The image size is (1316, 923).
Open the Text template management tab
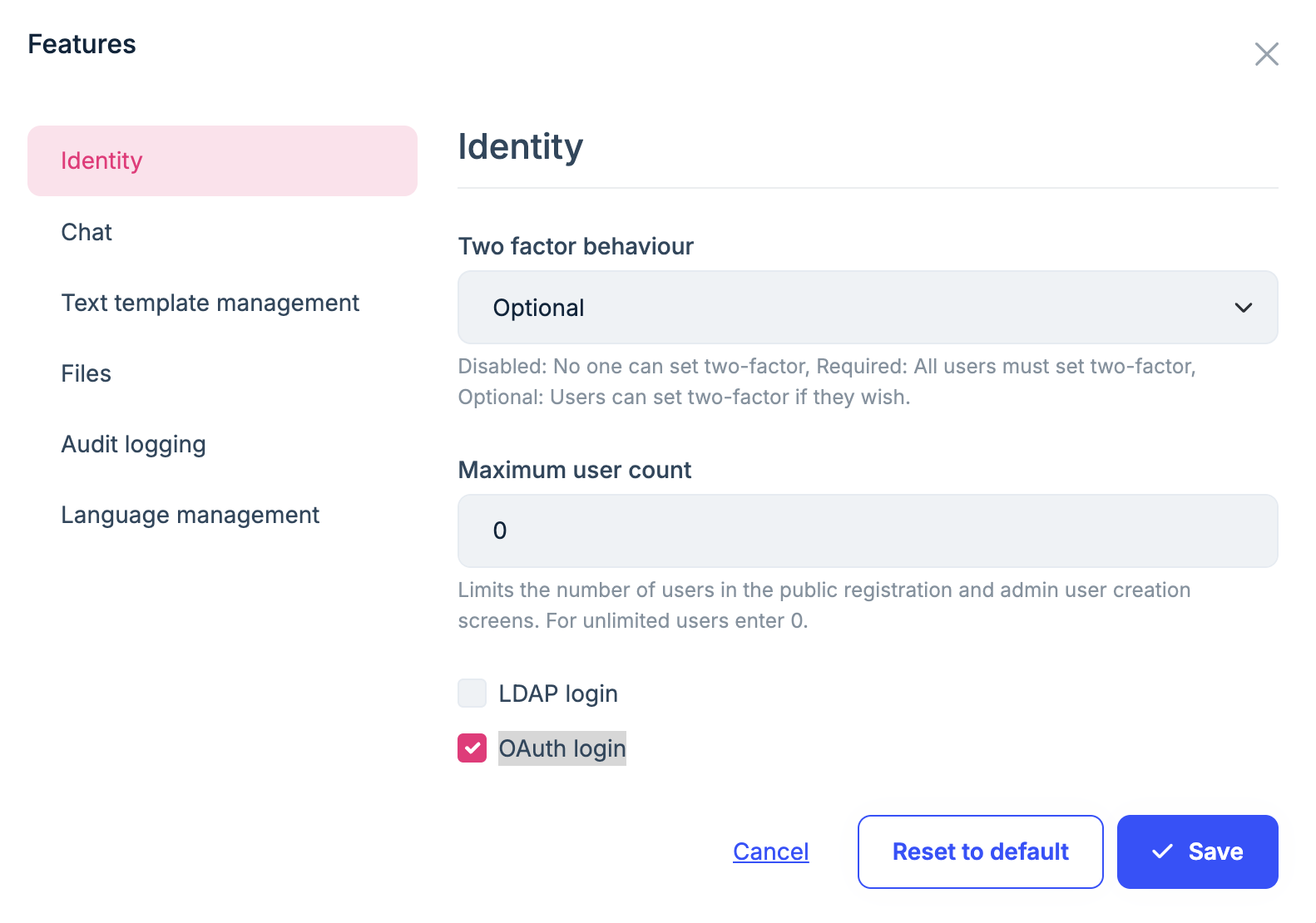click(x=210, y=303)
